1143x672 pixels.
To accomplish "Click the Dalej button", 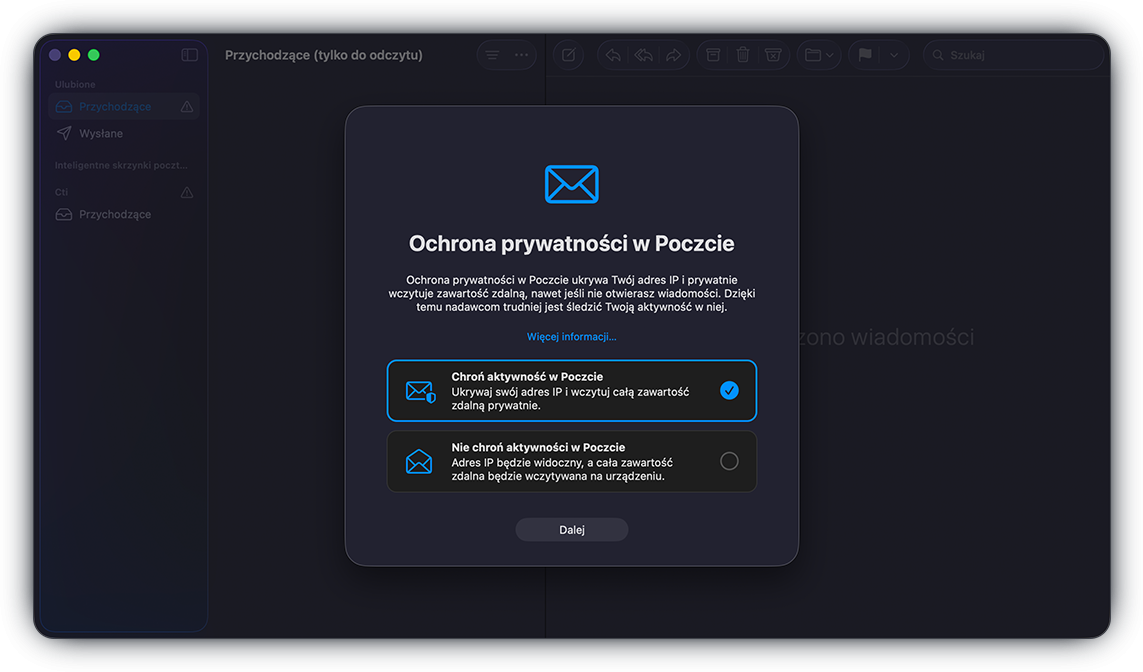I will click(x=571, y=529).
